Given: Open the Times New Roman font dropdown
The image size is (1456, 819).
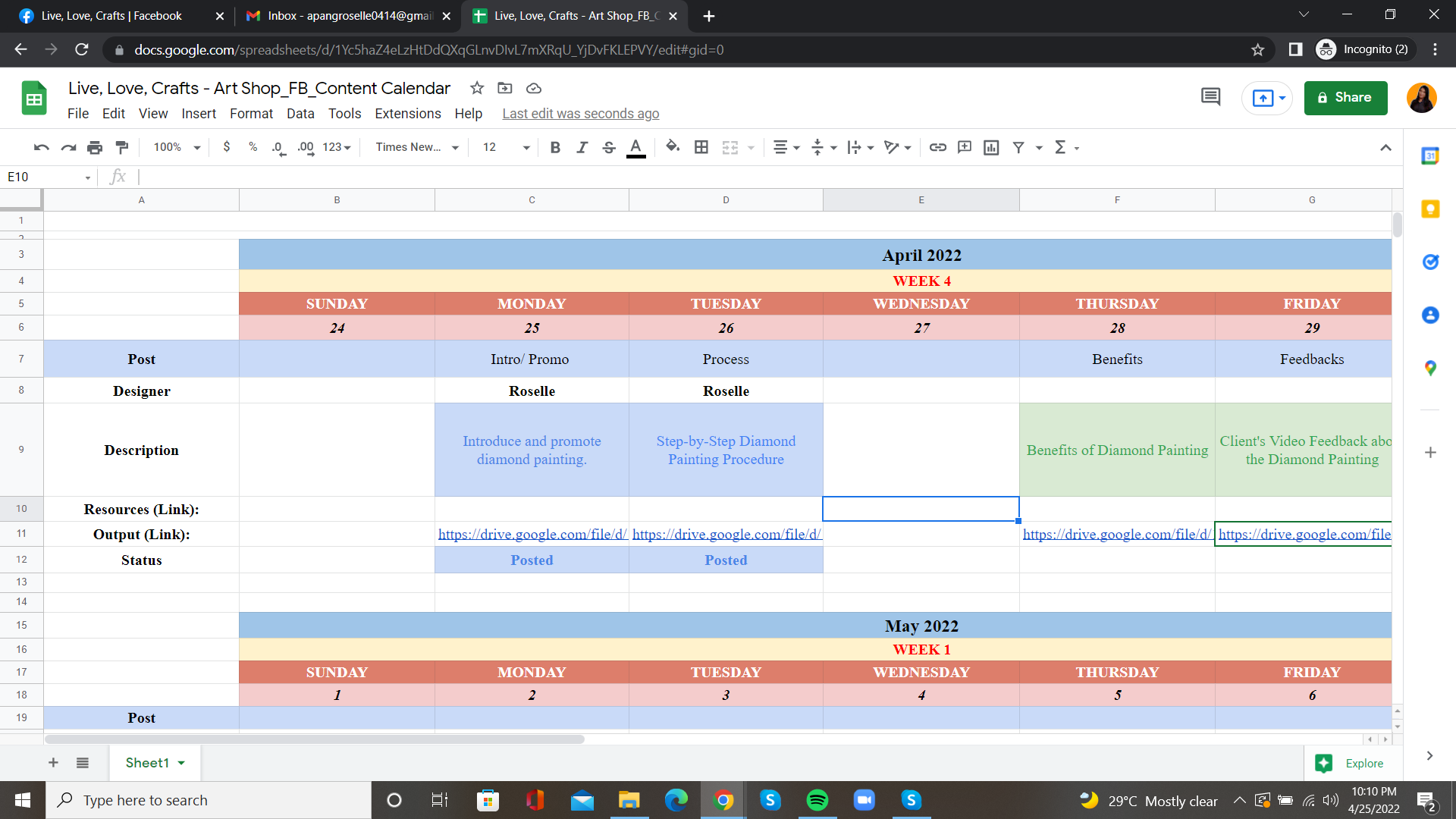Looking at the screenshot, I should (x=417, y=147).
